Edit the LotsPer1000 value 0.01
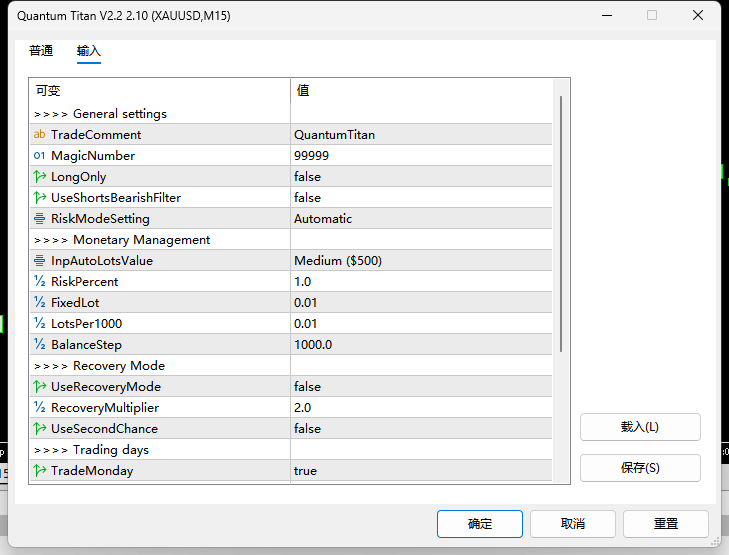729x555 pixels. point(421,323)
